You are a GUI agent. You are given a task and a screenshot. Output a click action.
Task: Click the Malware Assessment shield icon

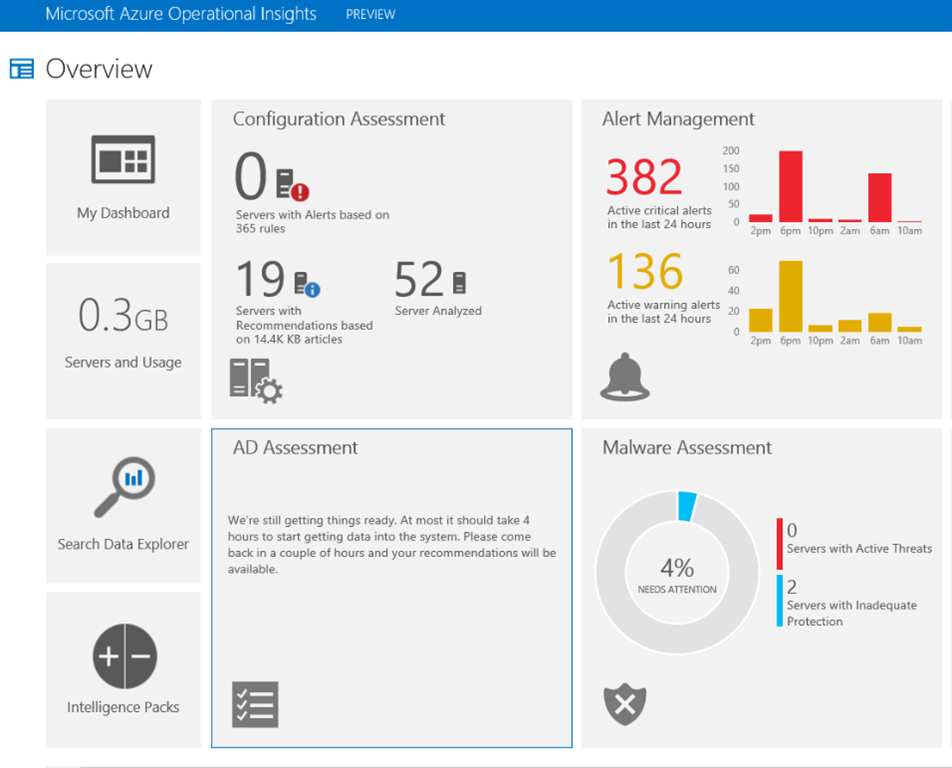[624, 705]
